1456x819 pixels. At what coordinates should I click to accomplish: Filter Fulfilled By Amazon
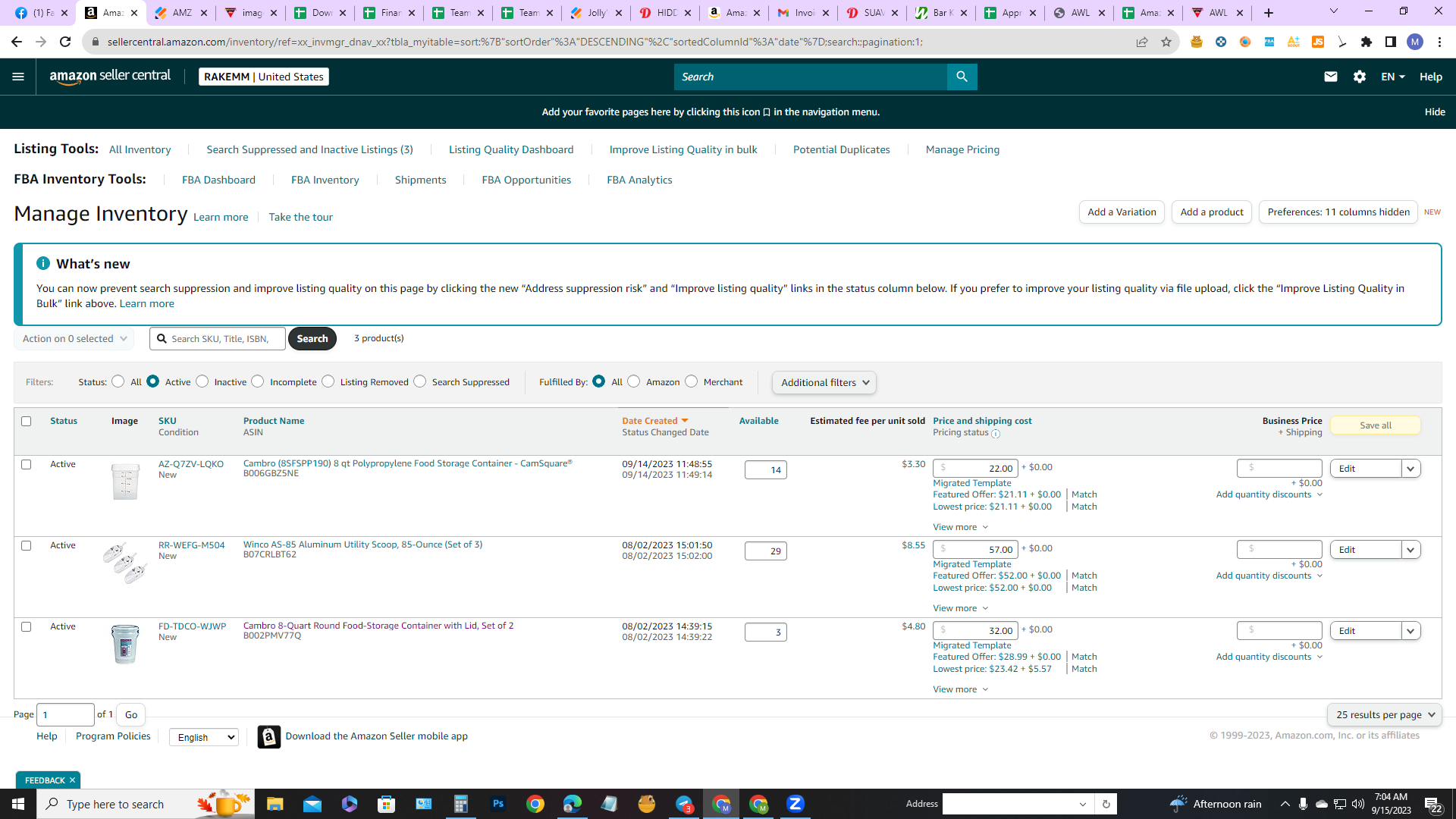tap(634, 381)
